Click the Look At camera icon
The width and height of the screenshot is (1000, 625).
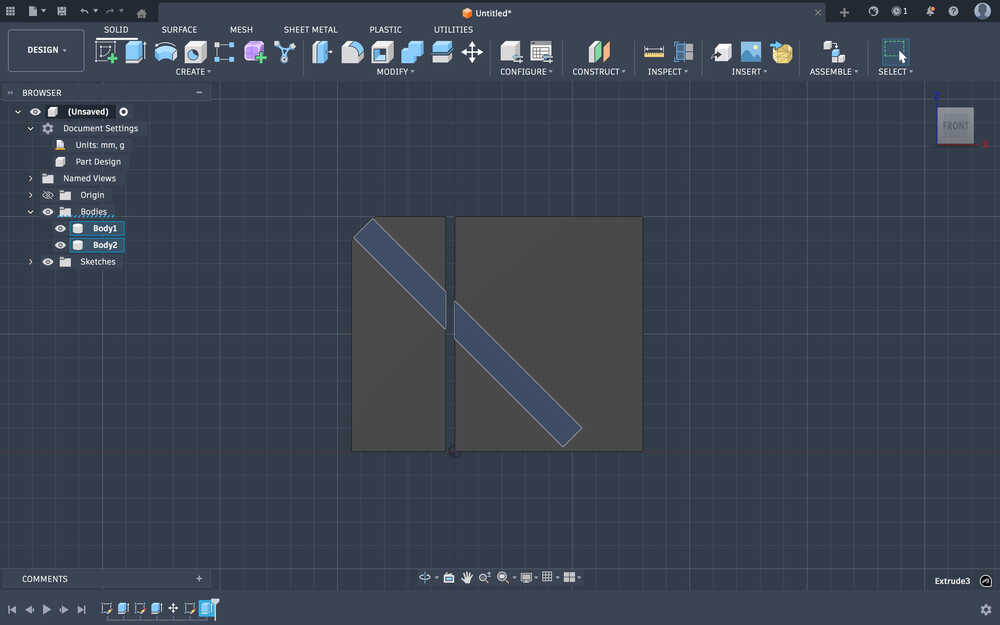pos(449,577)
